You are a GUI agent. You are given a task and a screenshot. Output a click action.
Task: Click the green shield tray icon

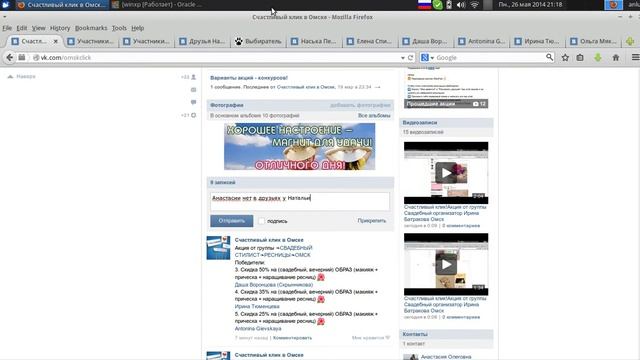click(x=438, y=5)
